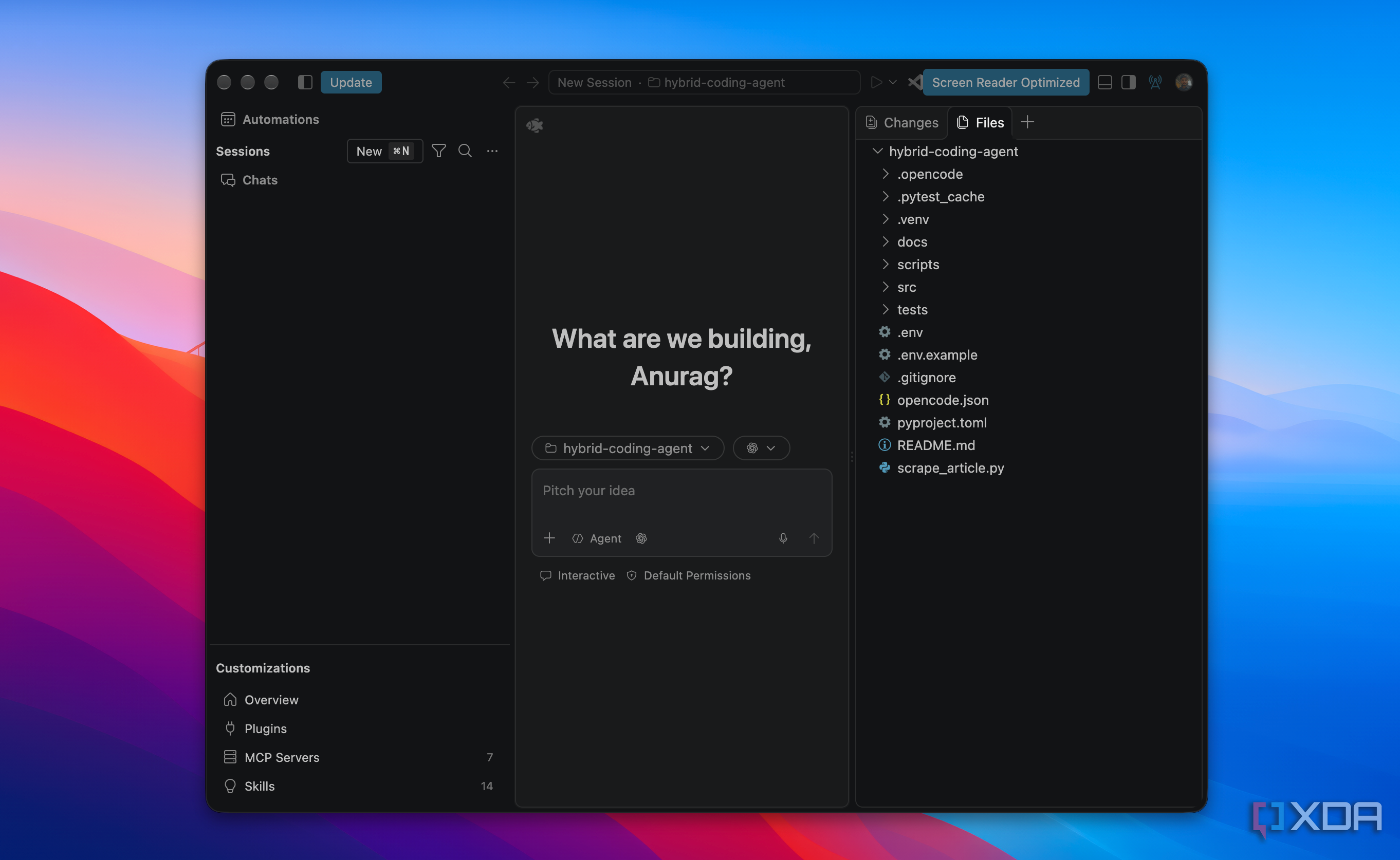Switch to the Files tab
Viewport: 1400px width, 860px height.
[x=980, y=122]
